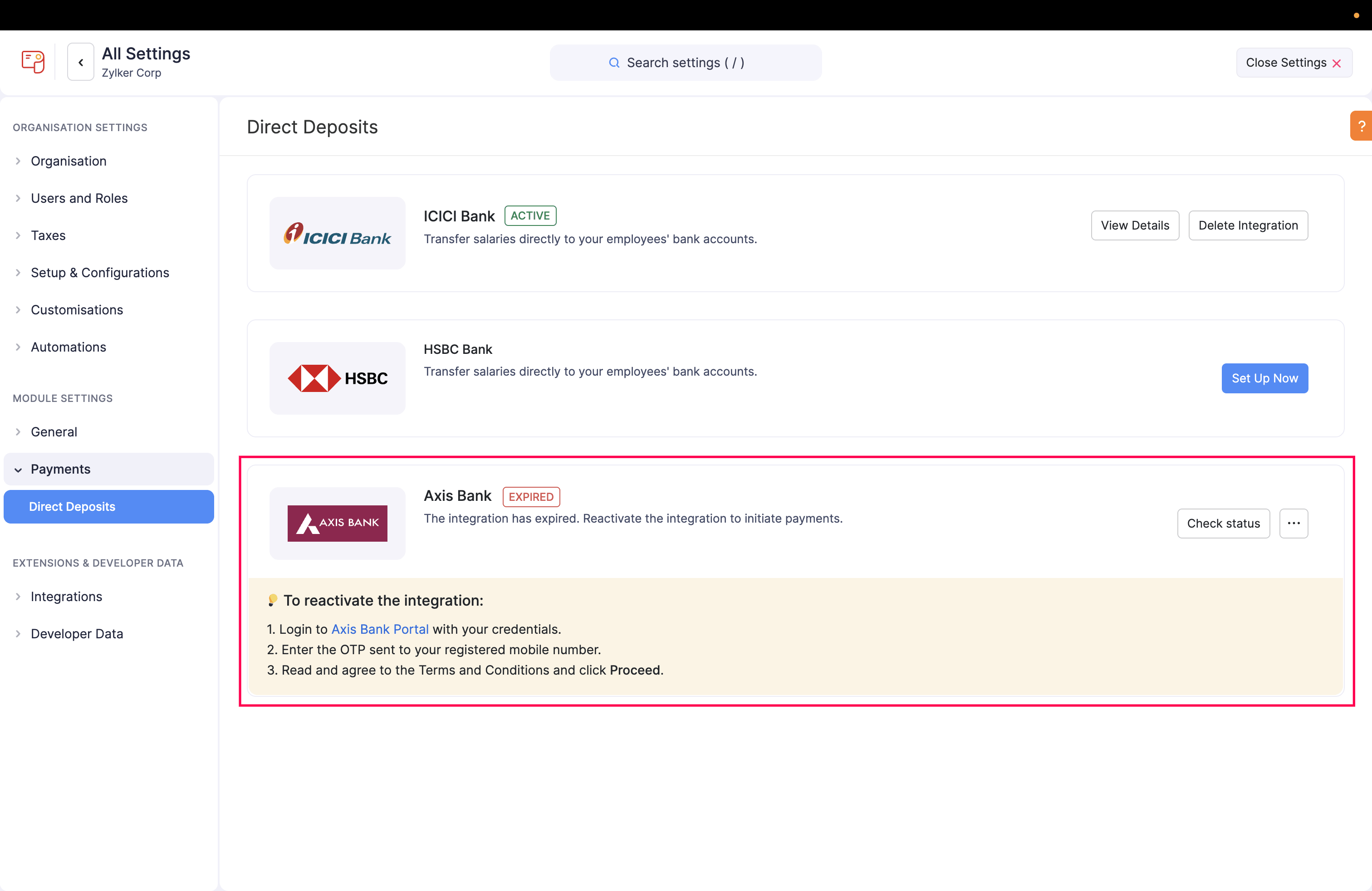The image size is (1372, 891).
Task: Expand the Organisation section chevron
Action: point(18,161)
